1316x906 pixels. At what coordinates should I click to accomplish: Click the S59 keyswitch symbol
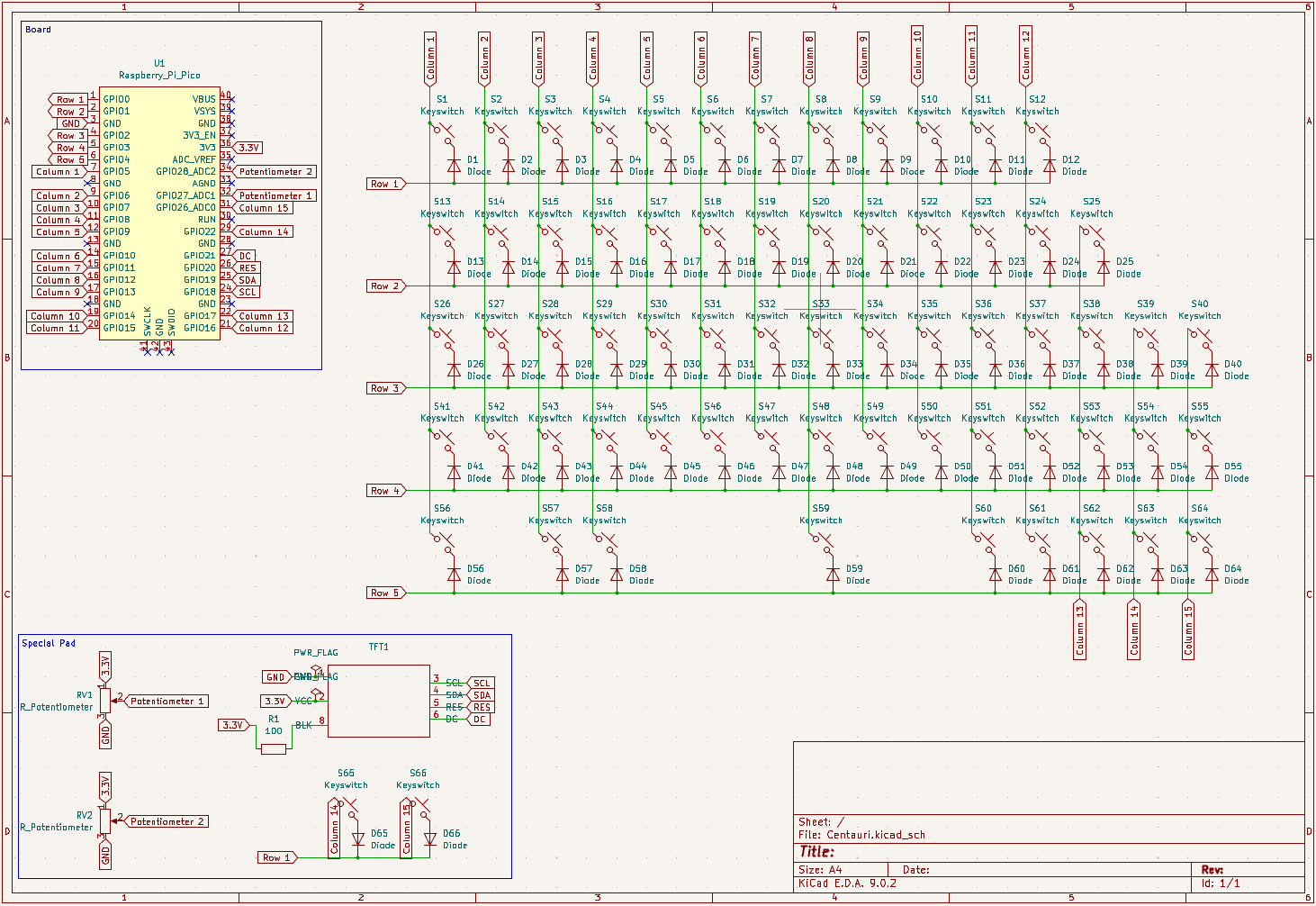click(821, 543)
